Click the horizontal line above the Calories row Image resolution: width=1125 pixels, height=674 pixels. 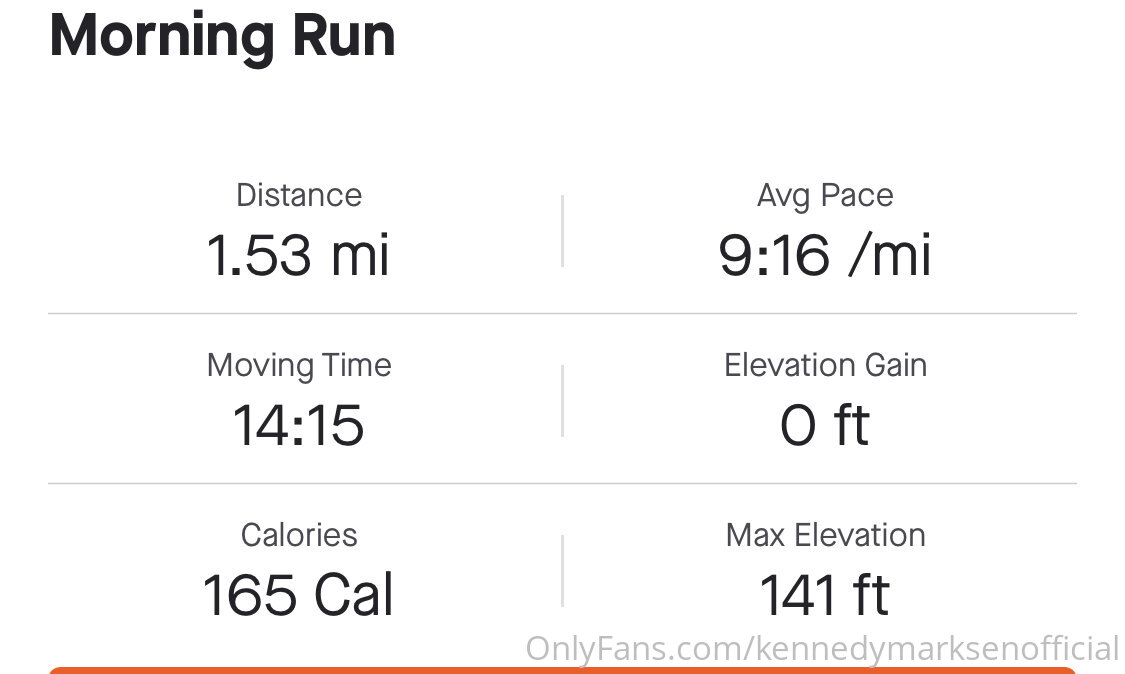pyautogui.click(x=562, y=484)
